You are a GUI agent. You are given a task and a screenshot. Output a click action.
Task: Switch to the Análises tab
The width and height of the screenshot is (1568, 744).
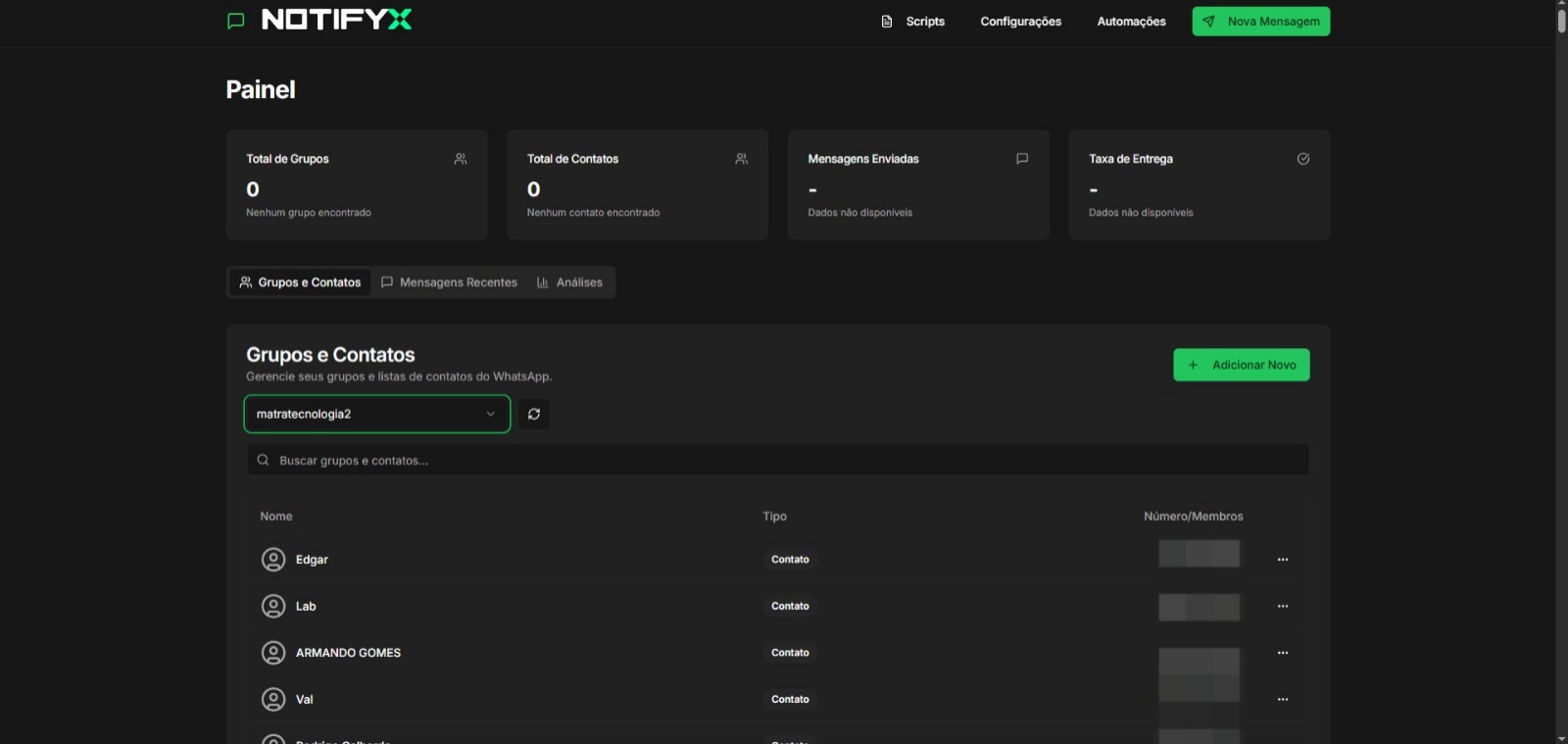[569, 282]
